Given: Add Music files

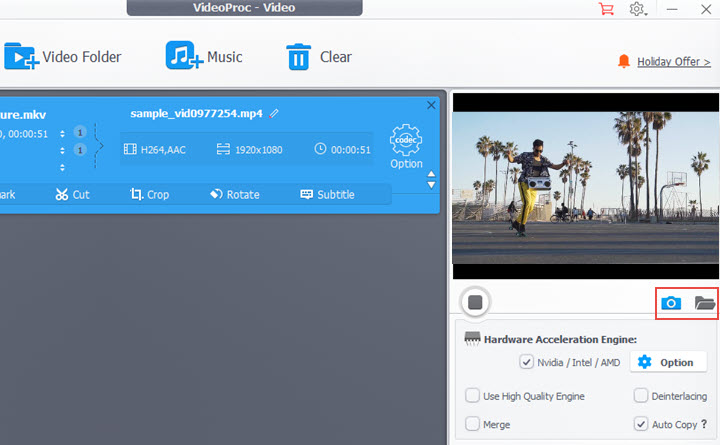Looking at the screenshot, I should click(204, 56).
